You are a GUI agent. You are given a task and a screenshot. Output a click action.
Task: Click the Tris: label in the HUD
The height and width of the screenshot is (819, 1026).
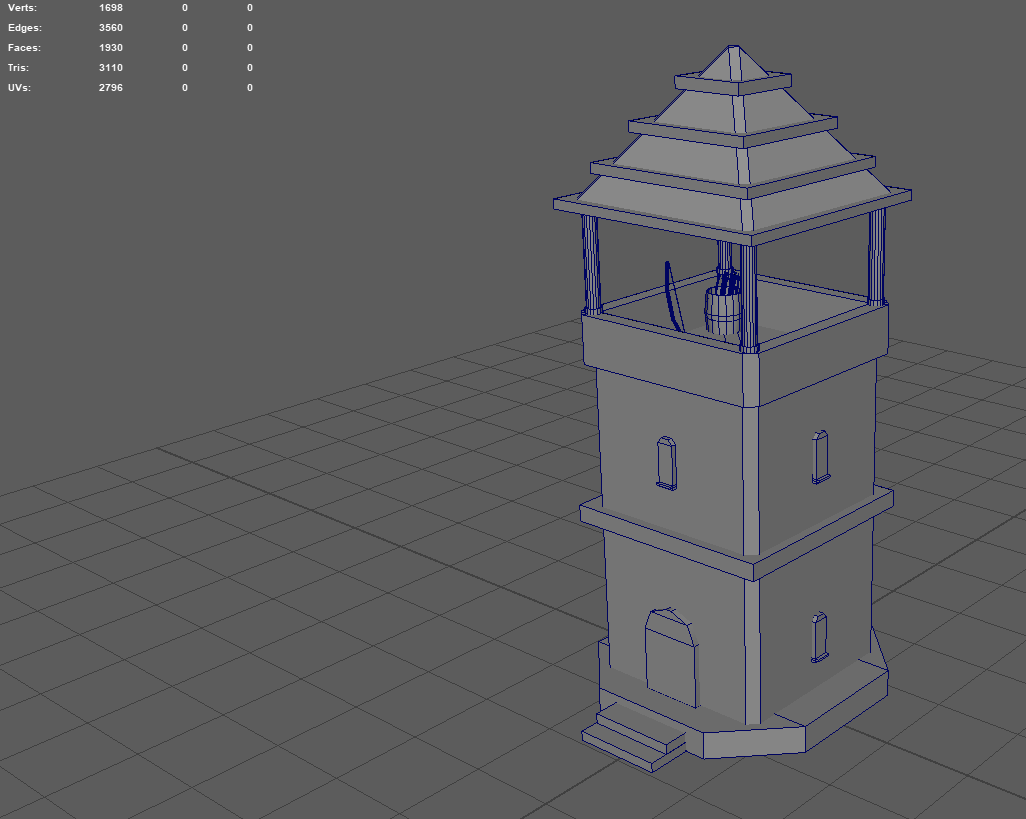click(18, 67)
